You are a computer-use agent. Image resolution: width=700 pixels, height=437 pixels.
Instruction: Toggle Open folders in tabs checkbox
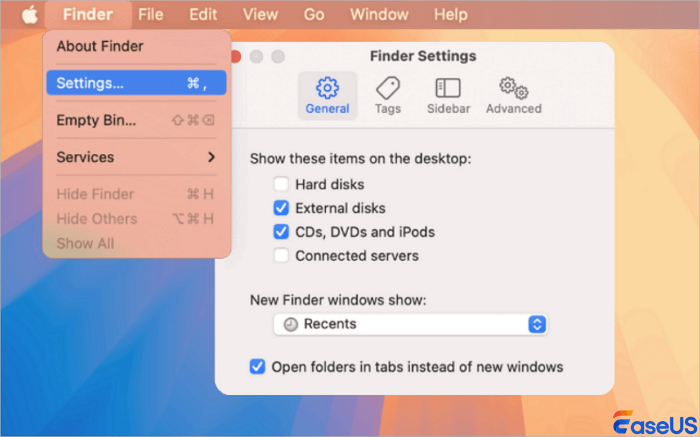257,366
